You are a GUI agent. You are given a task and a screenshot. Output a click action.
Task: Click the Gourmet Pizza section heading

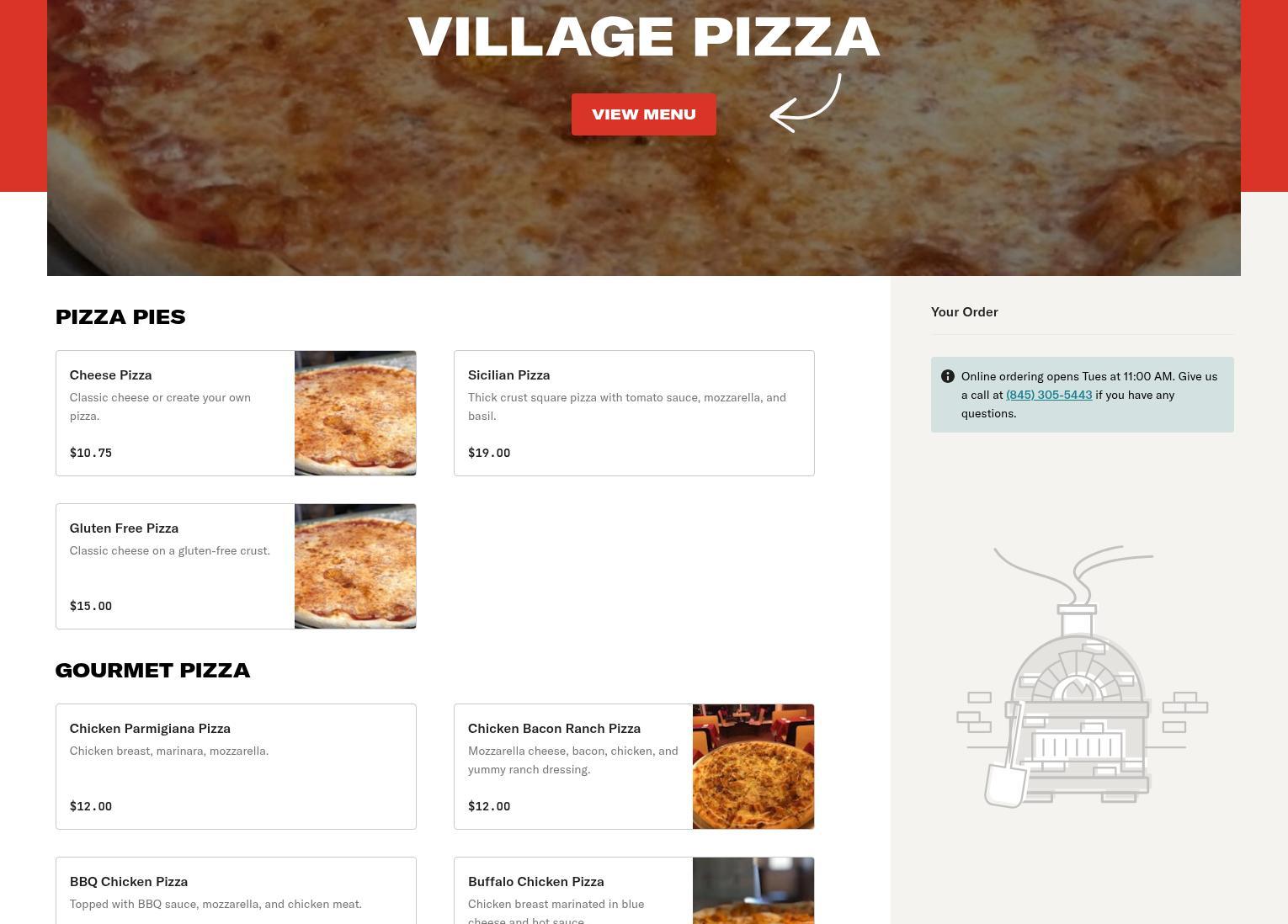[152, 671]
